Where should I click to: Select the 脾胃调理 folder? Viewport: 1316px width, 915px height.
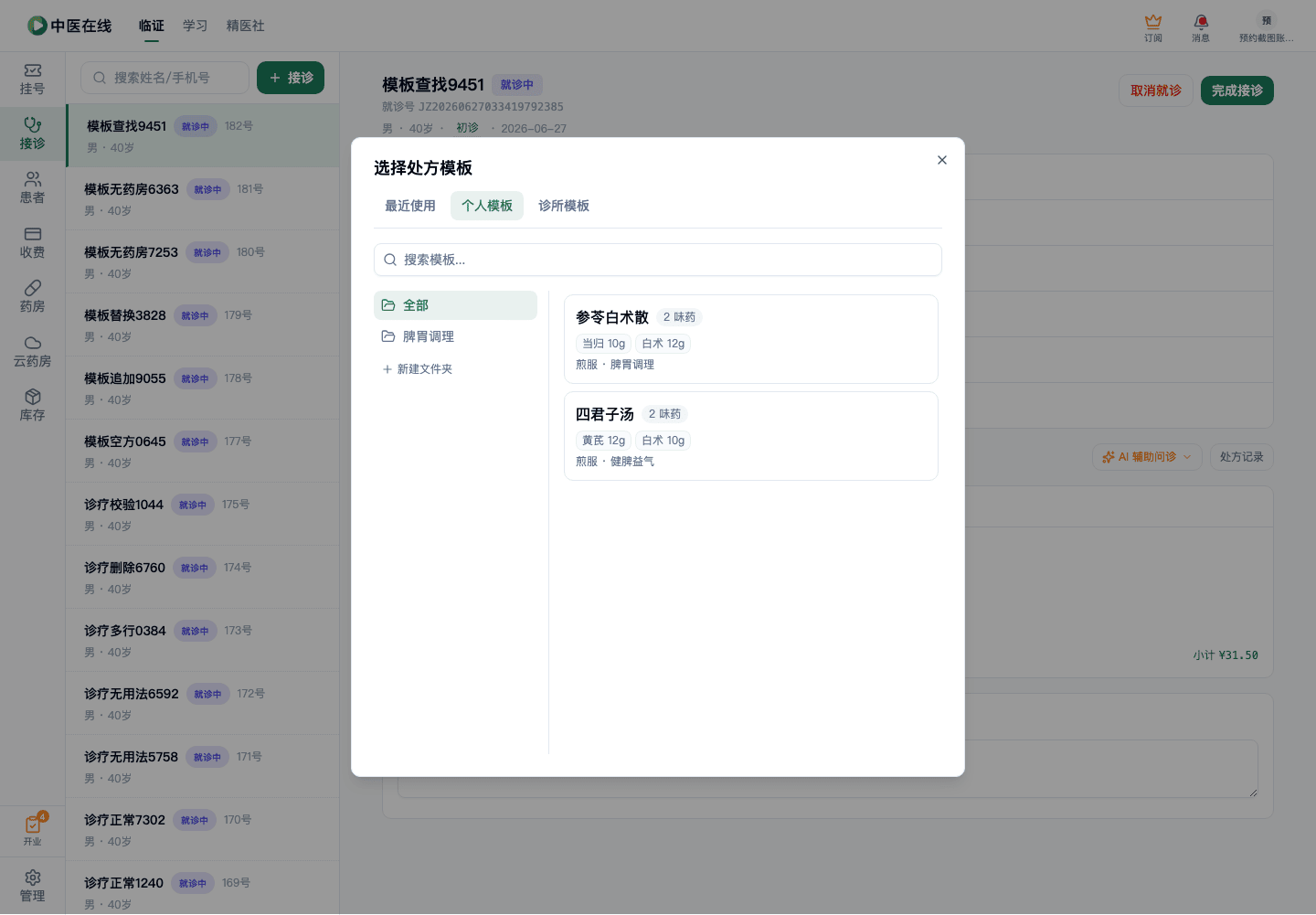[x=455, y=336]
